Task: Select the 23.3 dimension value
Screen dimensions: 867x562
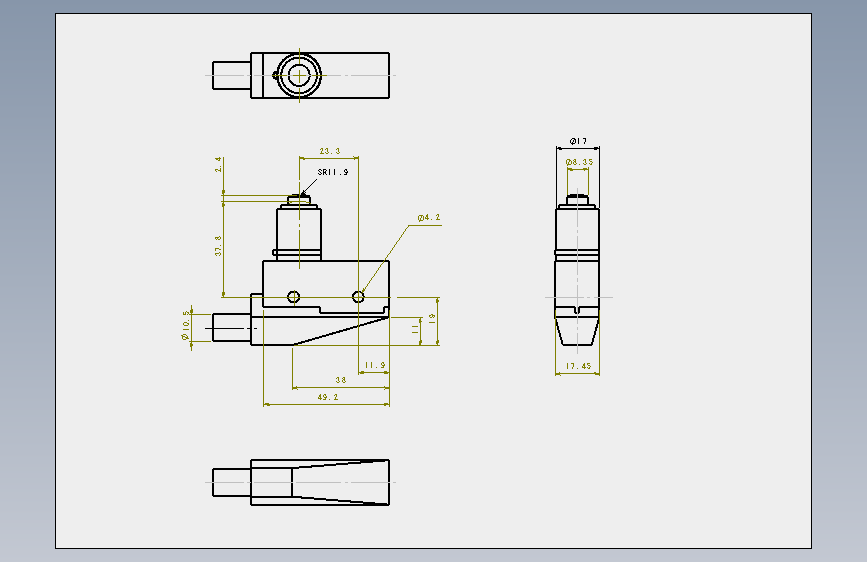Action: 330,151
